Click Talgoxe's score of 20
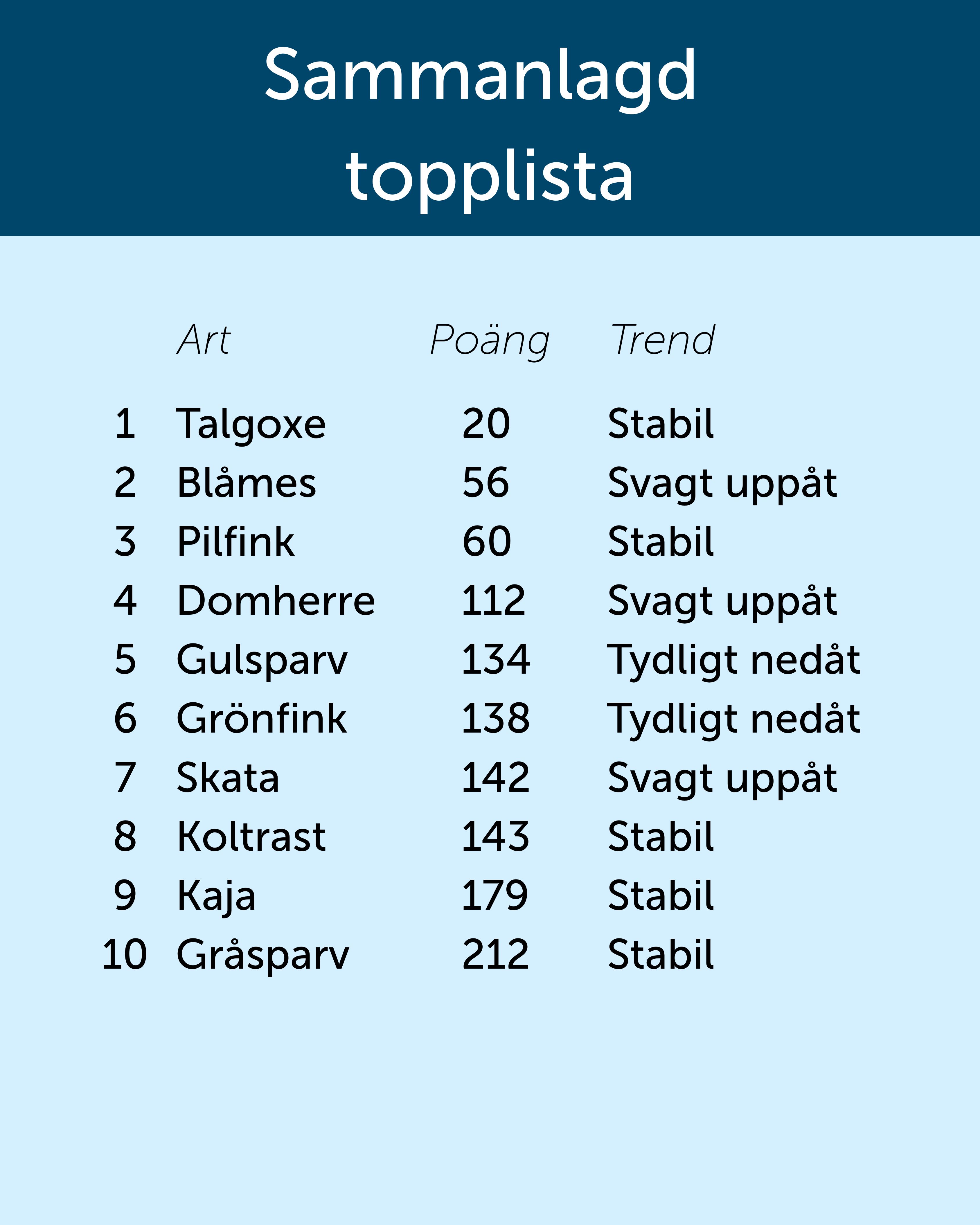This screenshot has height=1225, width=980. [486, 424]
